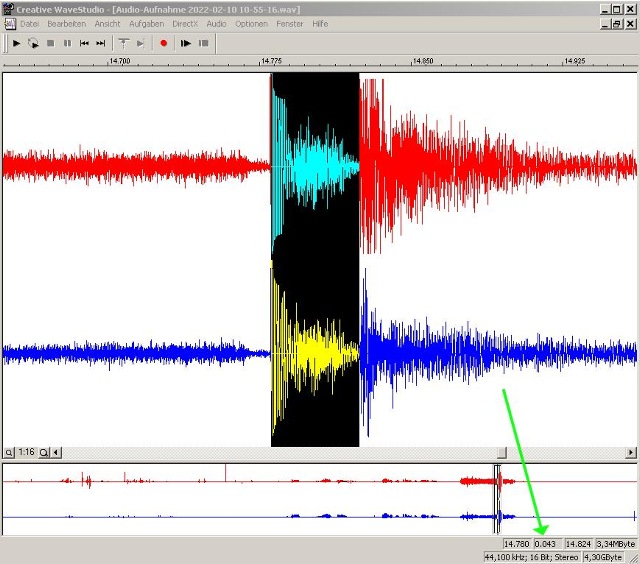Open the document icon left of Datei
Image resolution: width=640 pixels, height=564 pixels.
coord(10,24)
